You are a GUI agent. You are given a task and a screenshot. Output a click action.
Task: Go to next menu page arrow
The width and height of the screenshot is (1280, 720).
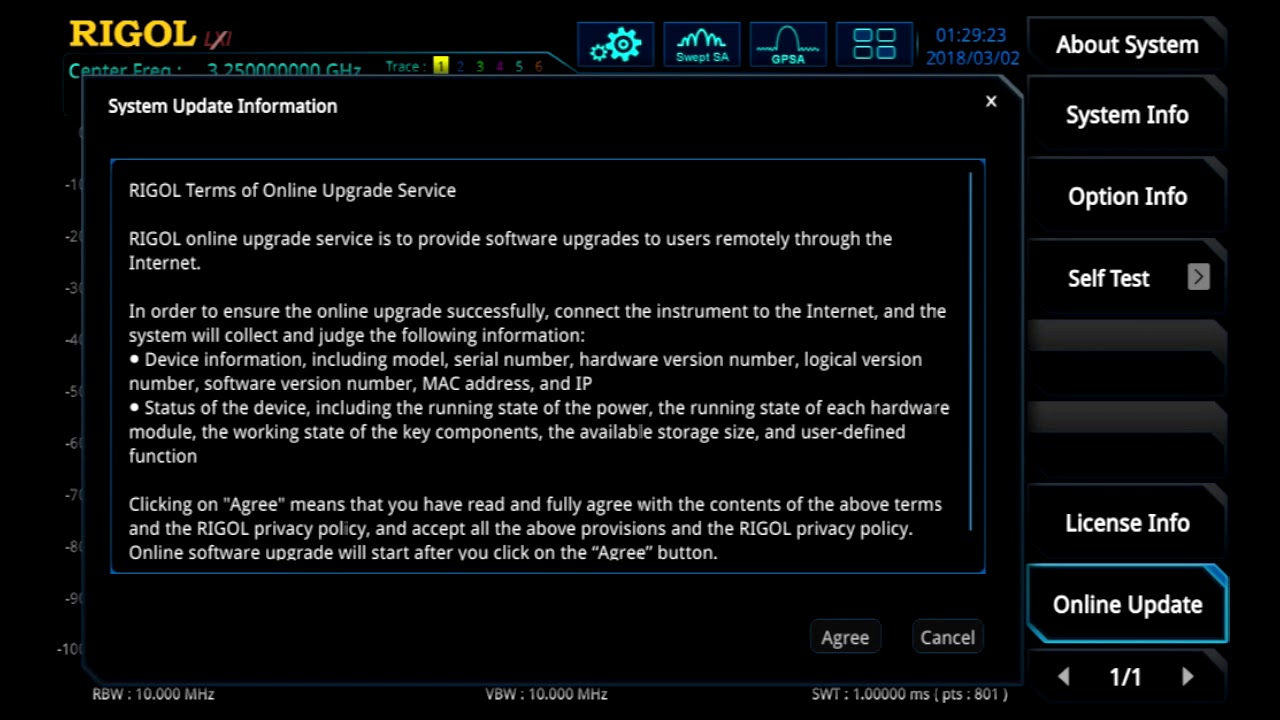[x=1188, y=677]
